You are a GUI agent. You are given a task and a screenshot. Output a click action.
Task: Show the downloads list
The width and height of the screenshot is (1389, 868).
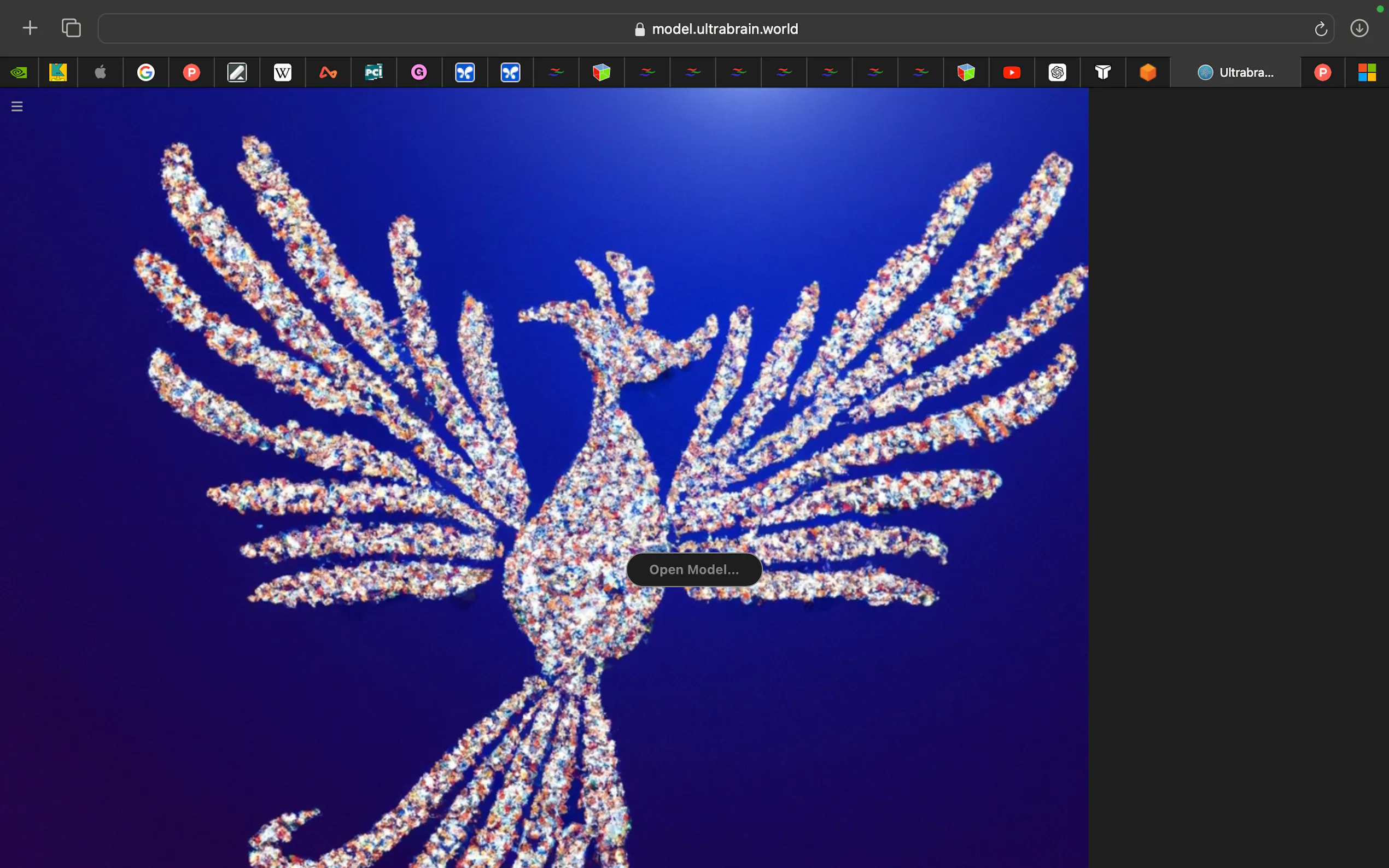coord(1359,28)
